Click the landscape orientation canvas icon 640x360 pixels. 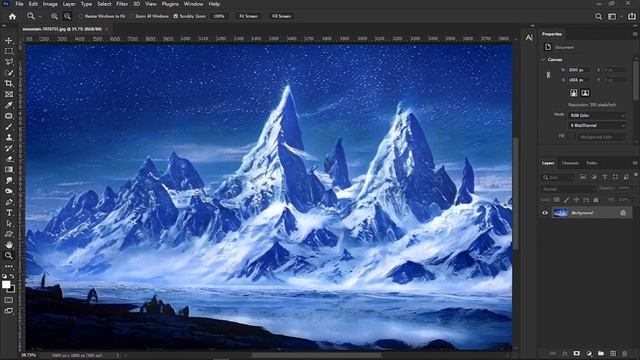[x=585, y=93]
